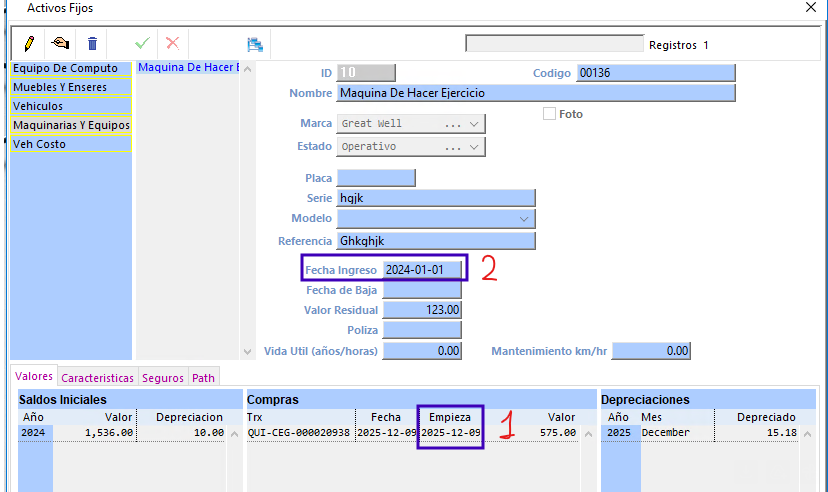Click the hand search icon in toolbar
The height and width of the screenshot is (492, 828).
pos(61,44)
